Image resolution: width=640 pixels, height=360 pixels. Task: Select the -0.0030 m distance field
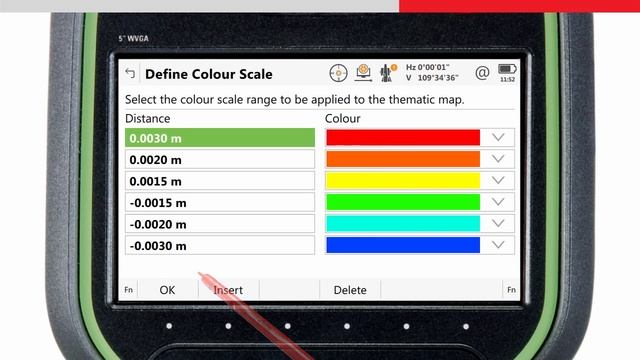tap(220, 245)
